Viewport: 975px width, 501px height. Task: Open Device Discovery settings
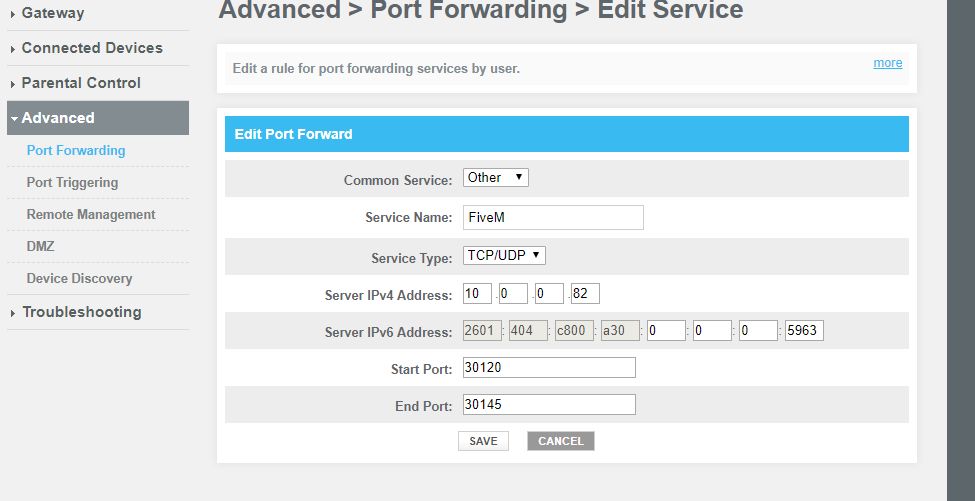pos(80,278)
